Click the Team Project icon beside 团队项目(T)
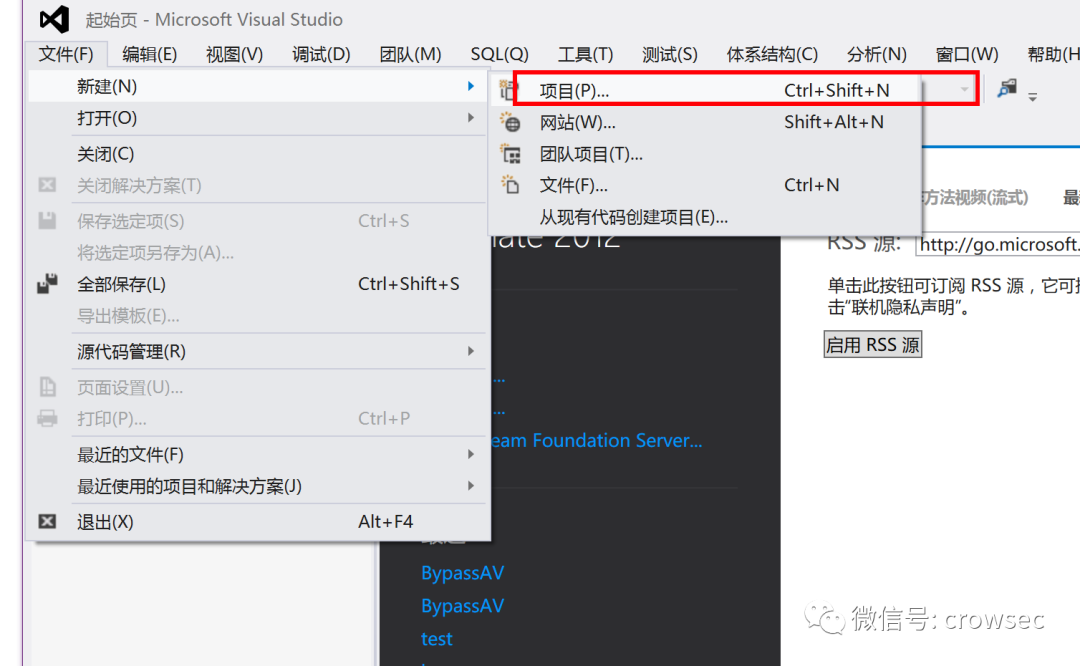 510,154
